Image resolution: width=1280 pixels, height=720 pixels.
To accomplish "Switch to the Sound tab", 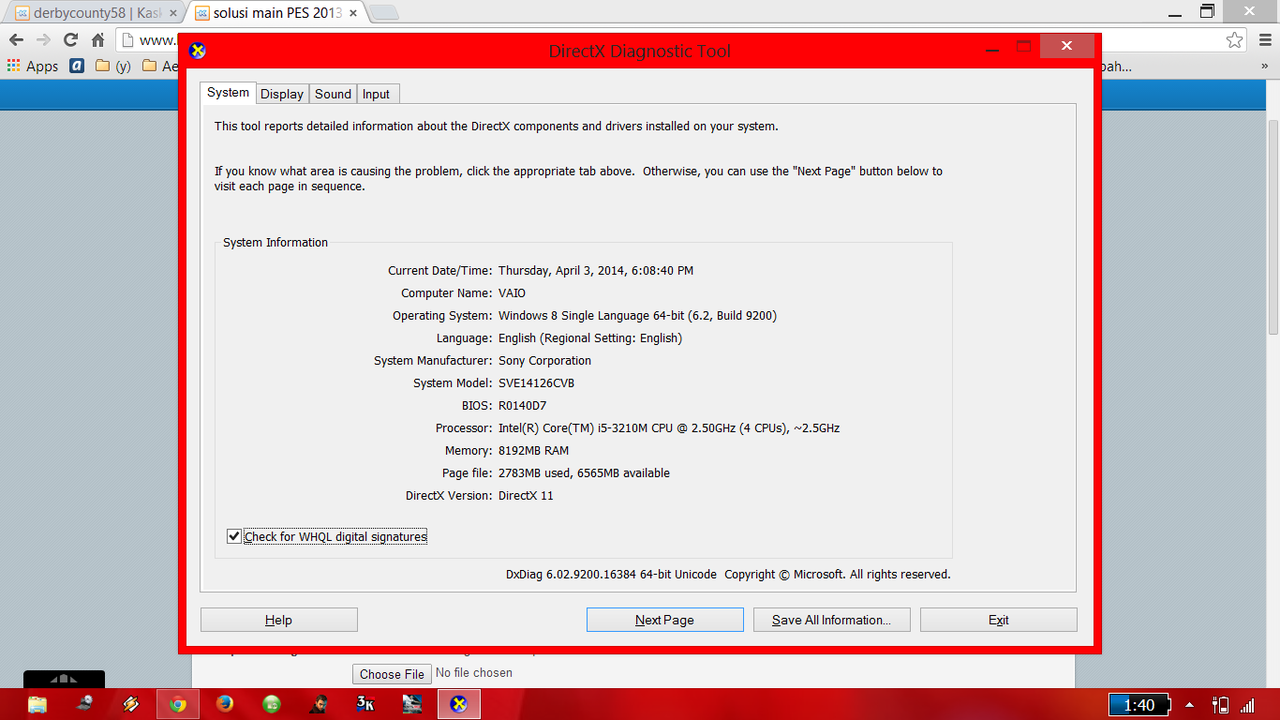I will [333, 94].
